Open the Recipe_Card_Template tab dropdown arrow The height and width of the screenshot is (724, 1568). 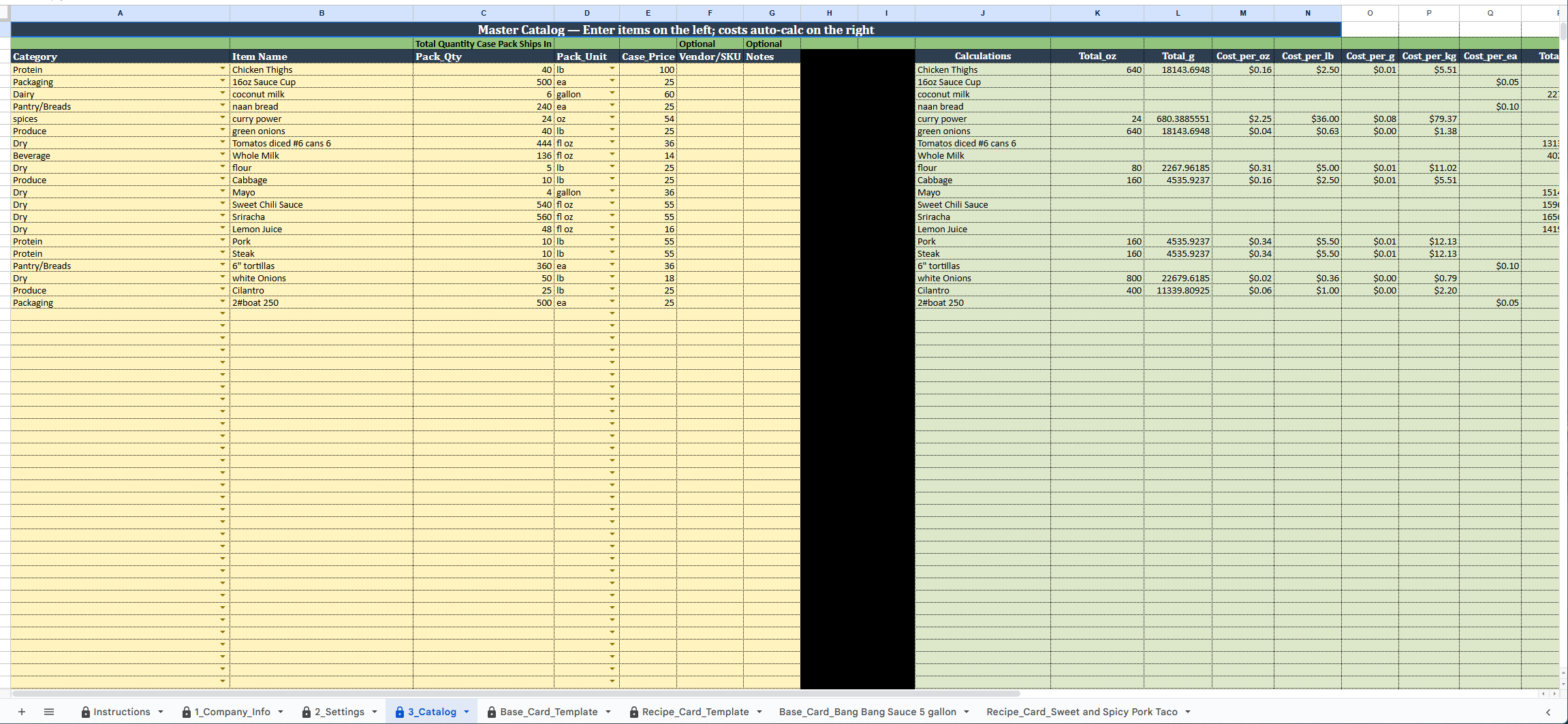pos(761,712)
